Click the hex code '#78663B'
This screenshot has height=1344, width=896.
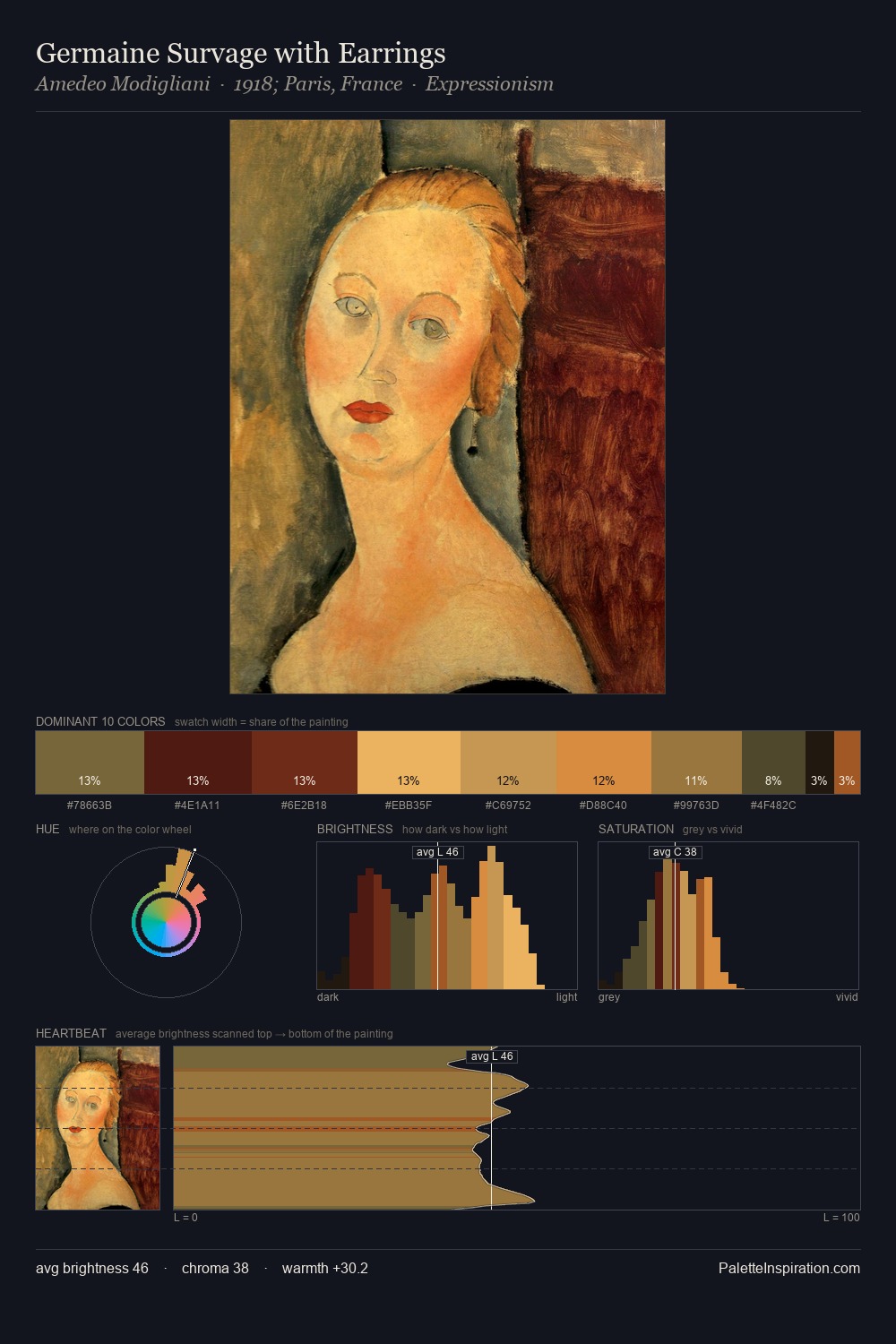coord(90,806)
